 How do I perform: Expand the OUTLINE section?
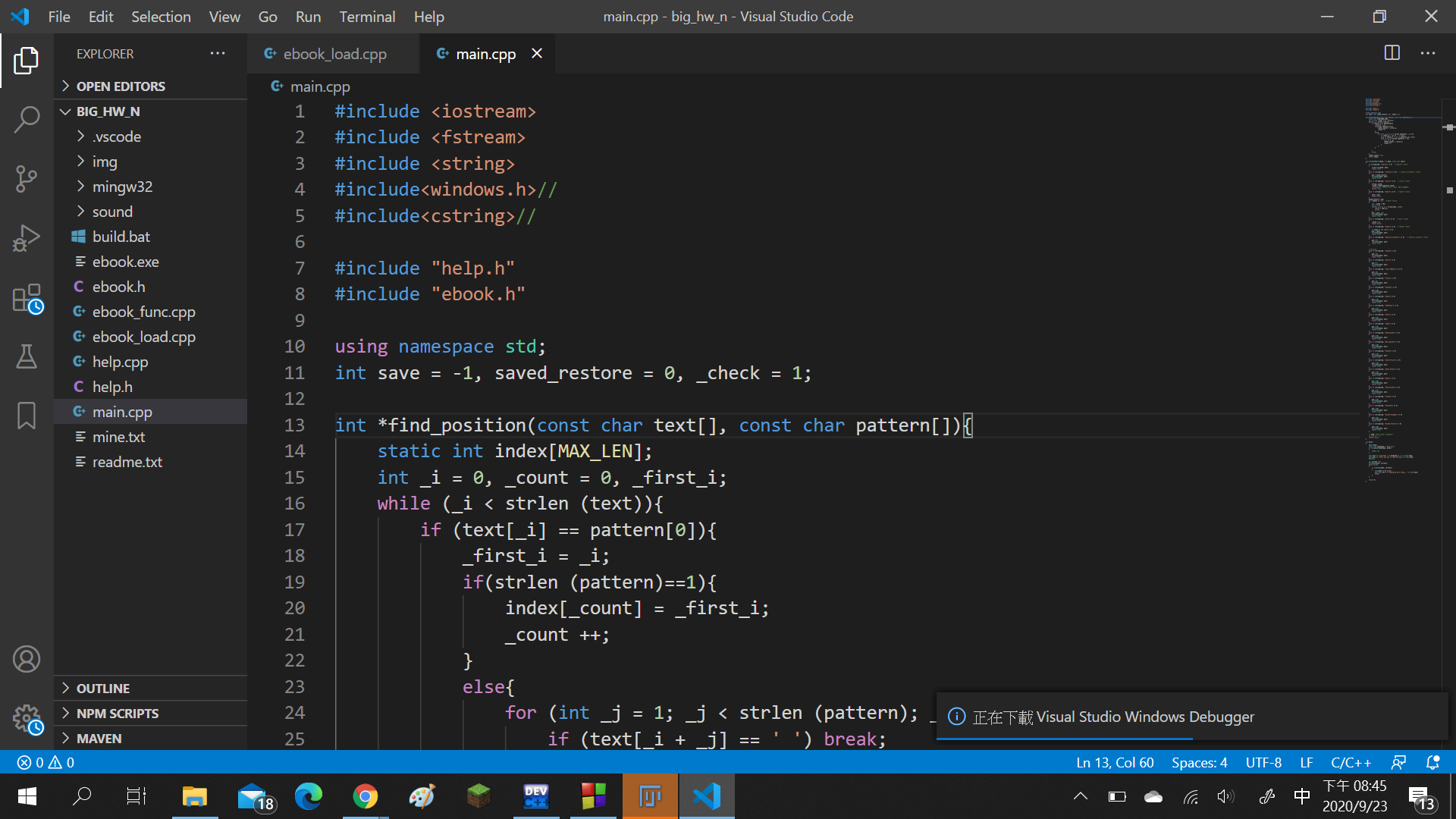tap(103, 689)
